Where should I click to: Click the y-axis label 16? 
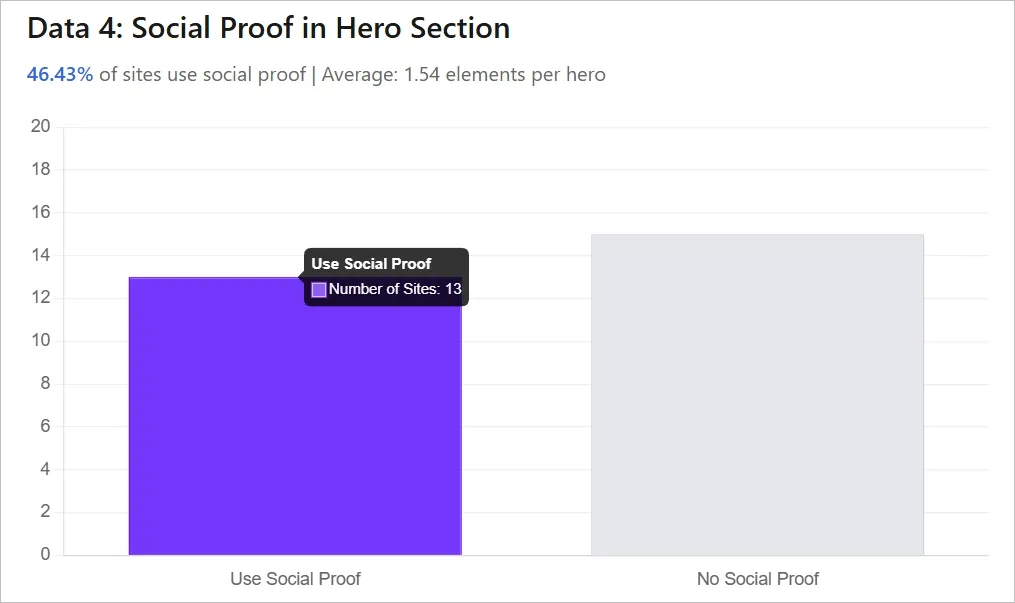click(x=41, y=212)
